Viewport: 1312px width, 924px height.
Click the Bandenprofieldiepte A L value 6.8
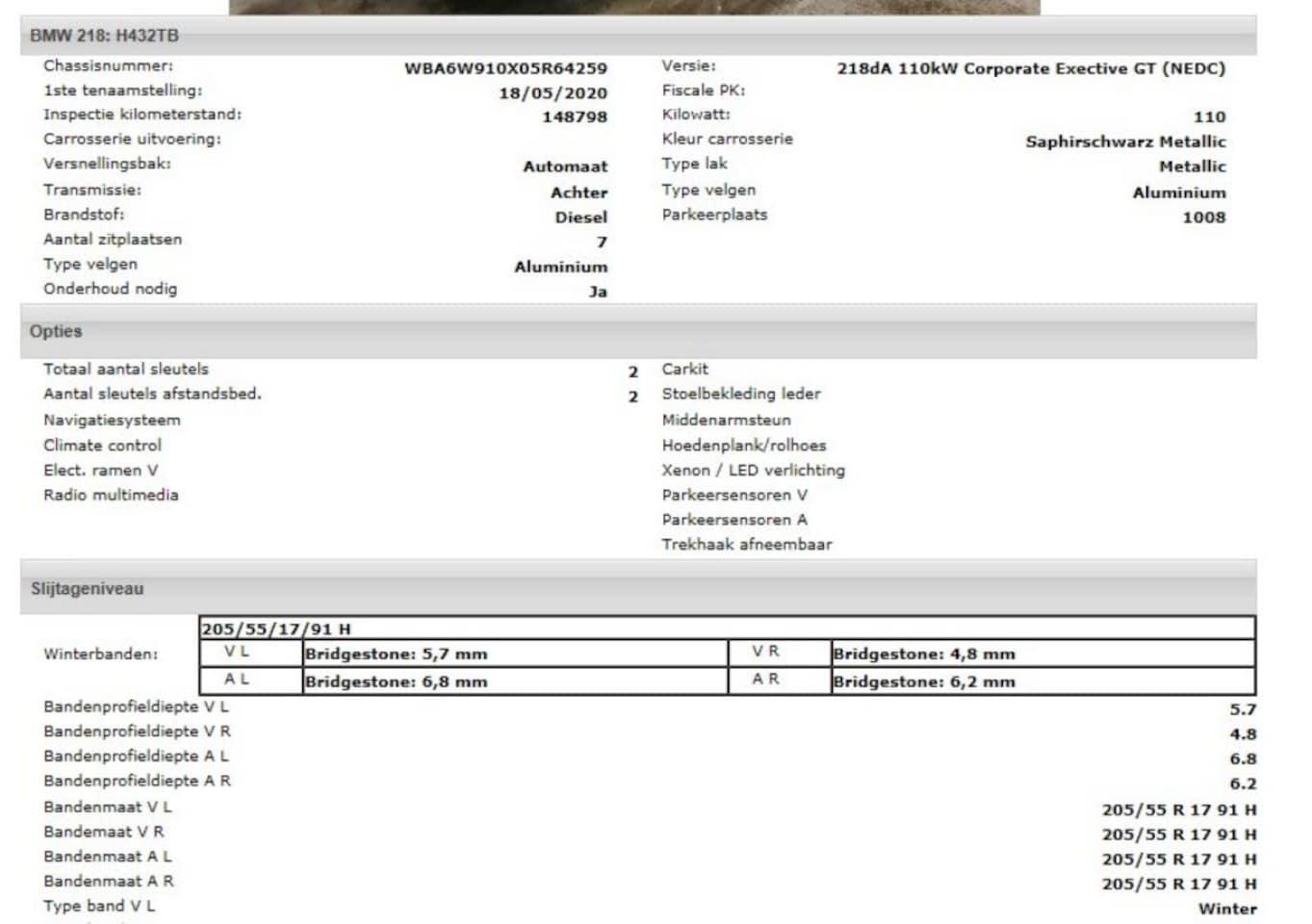click(x=1243, y=759)
